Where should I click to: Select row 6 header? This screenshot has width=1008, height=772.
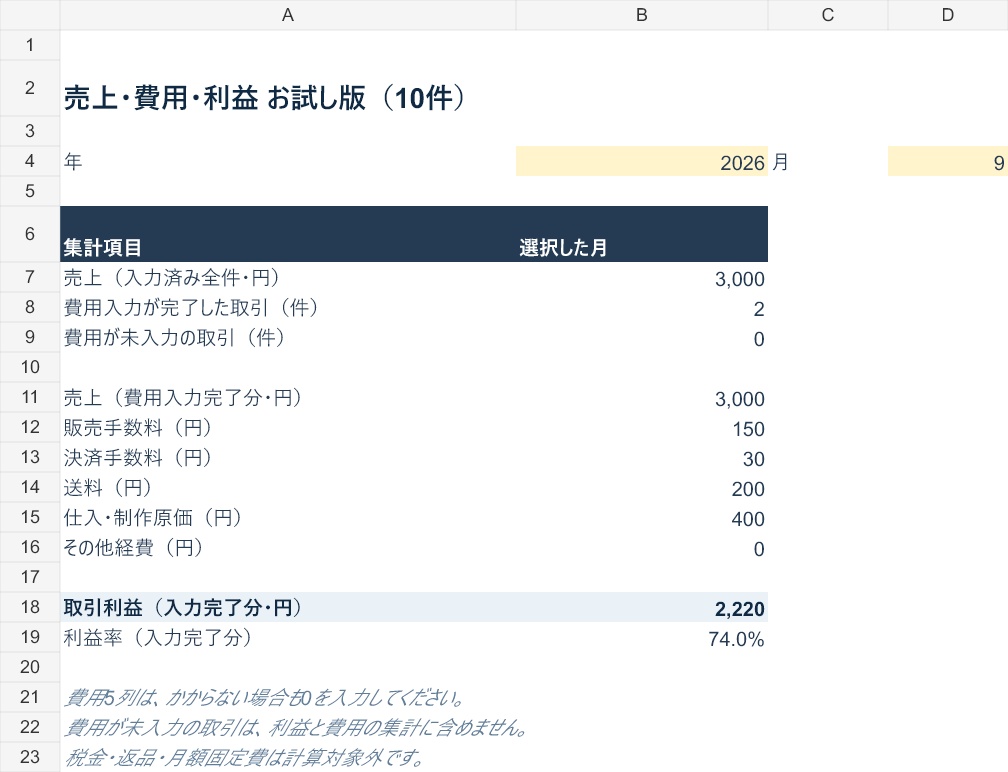pos(30,234)
